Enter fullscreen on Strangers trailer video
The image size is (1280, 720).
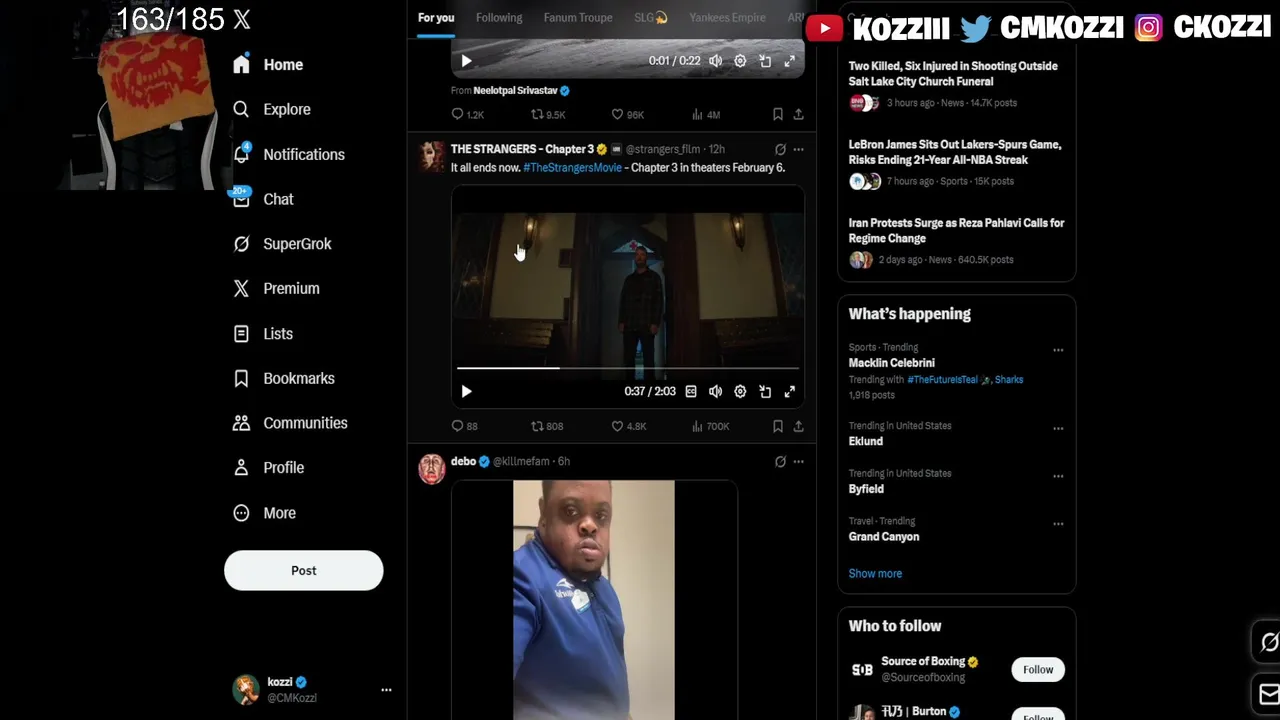pyautogui.click(x=789, y=392)
